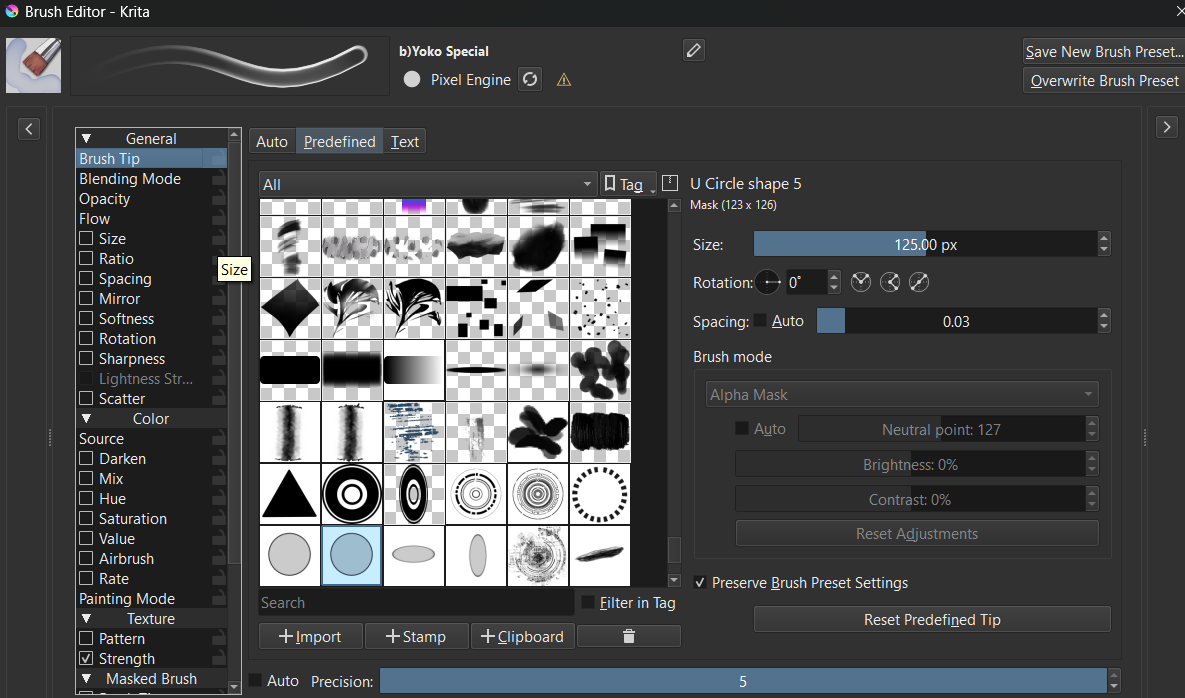Click the warning triangle icon
The width and height of the screenshot is (1185, 698).
pyautogui.click(x=564, y=80)
